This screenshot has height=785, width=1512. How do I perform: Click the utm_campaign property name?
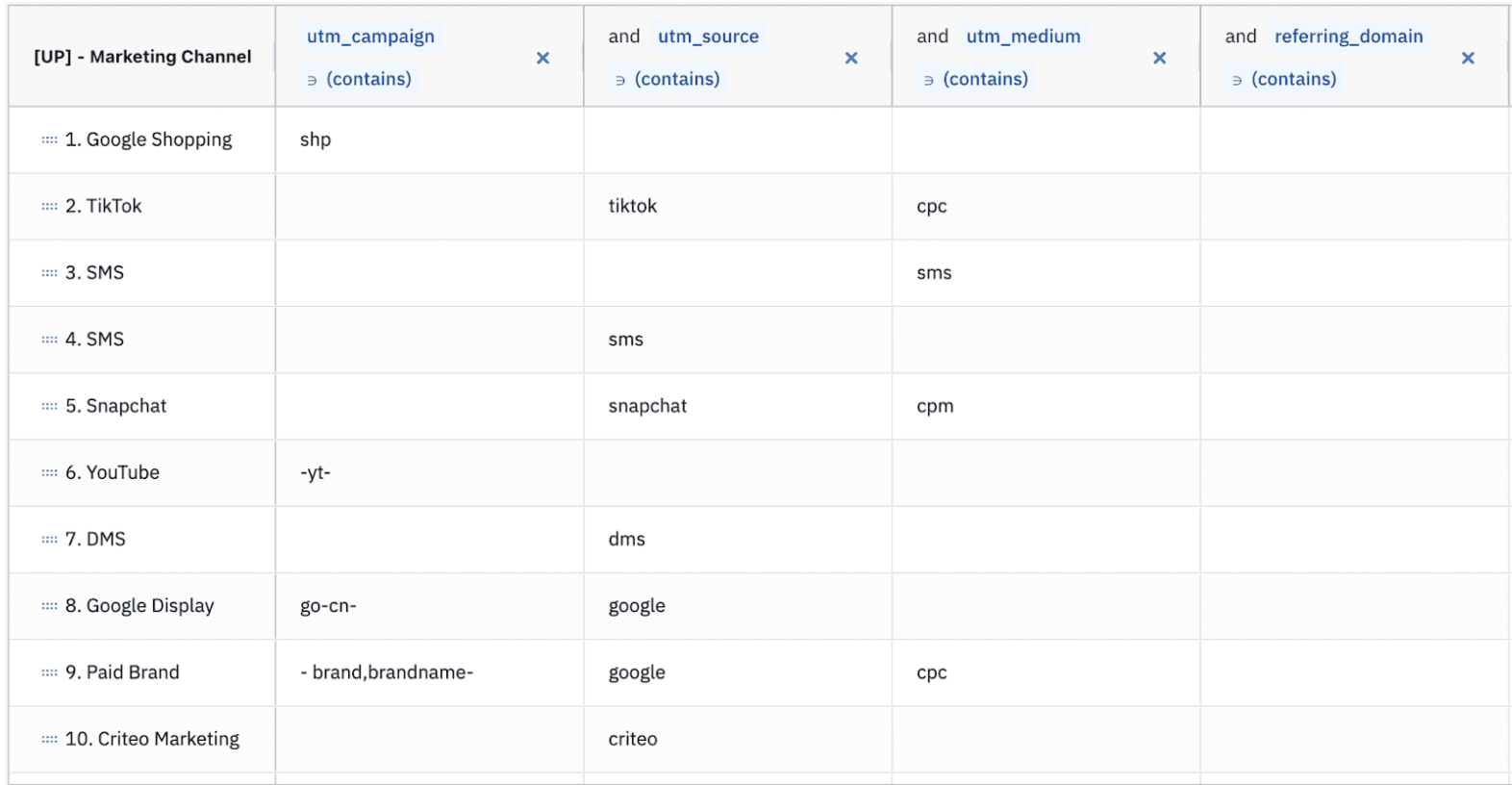[370, 37]
